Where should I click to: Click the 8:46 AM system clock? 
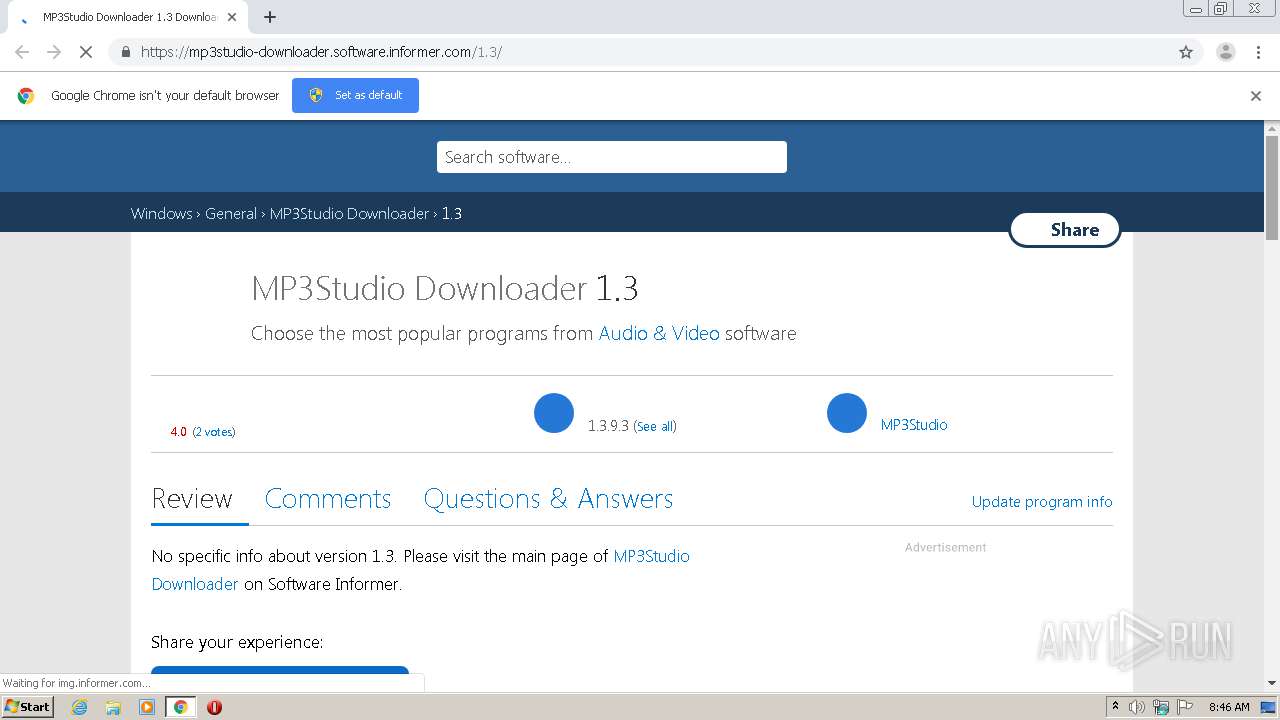coord(1229,707)
